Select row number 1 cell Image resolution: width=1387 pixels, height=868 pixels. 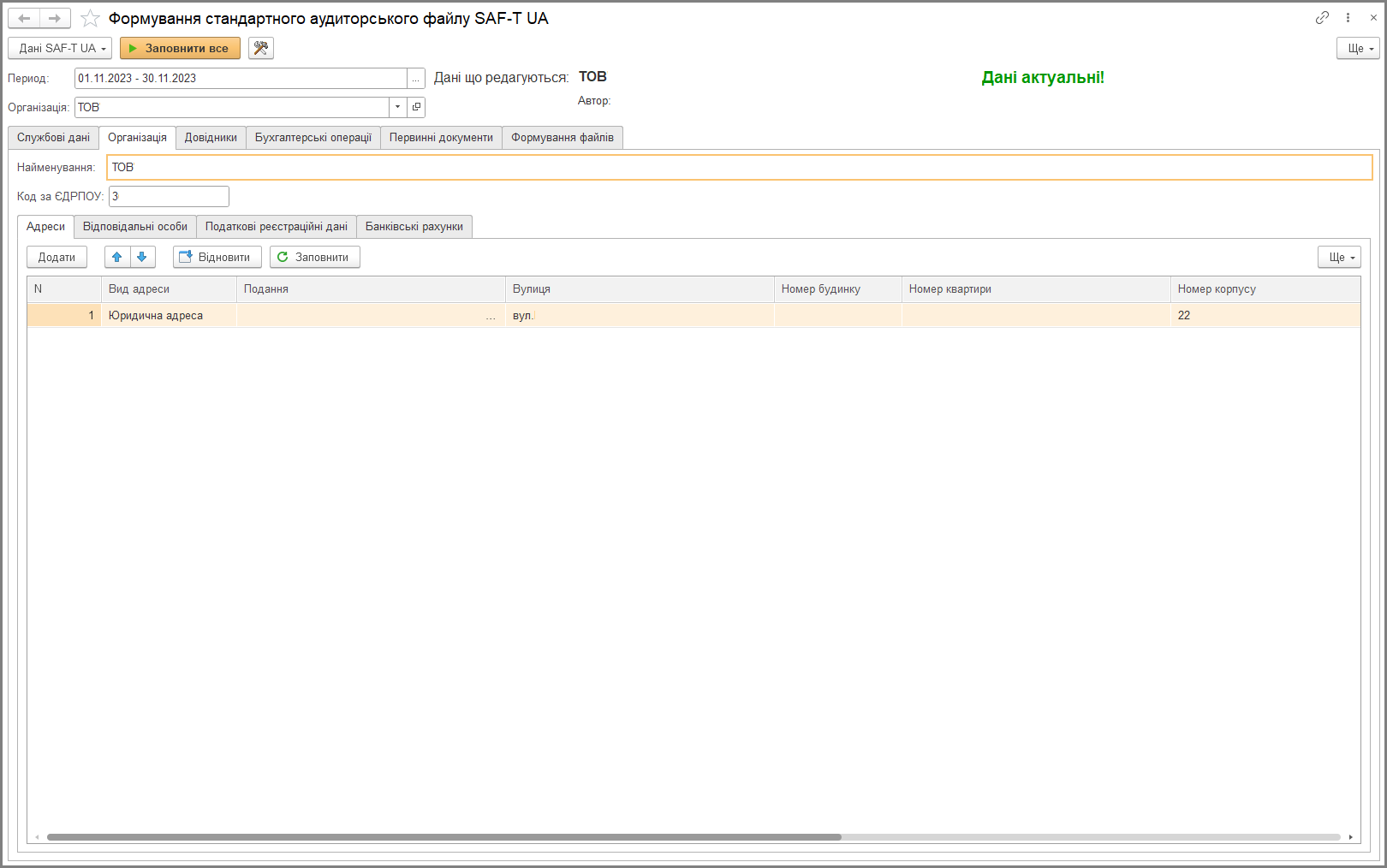tap(64, 316)
